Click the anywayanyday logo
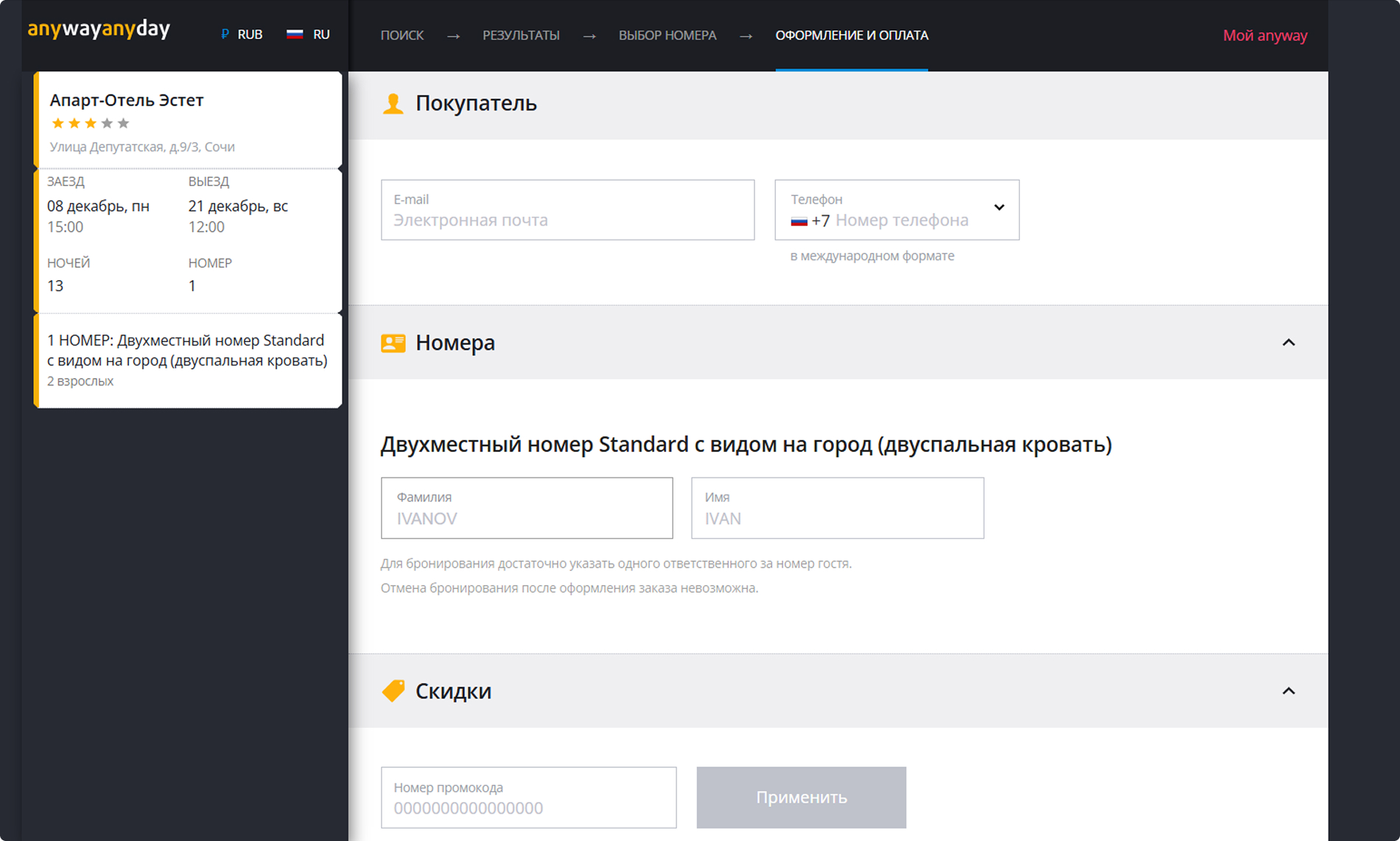 (x=99, y=29)
